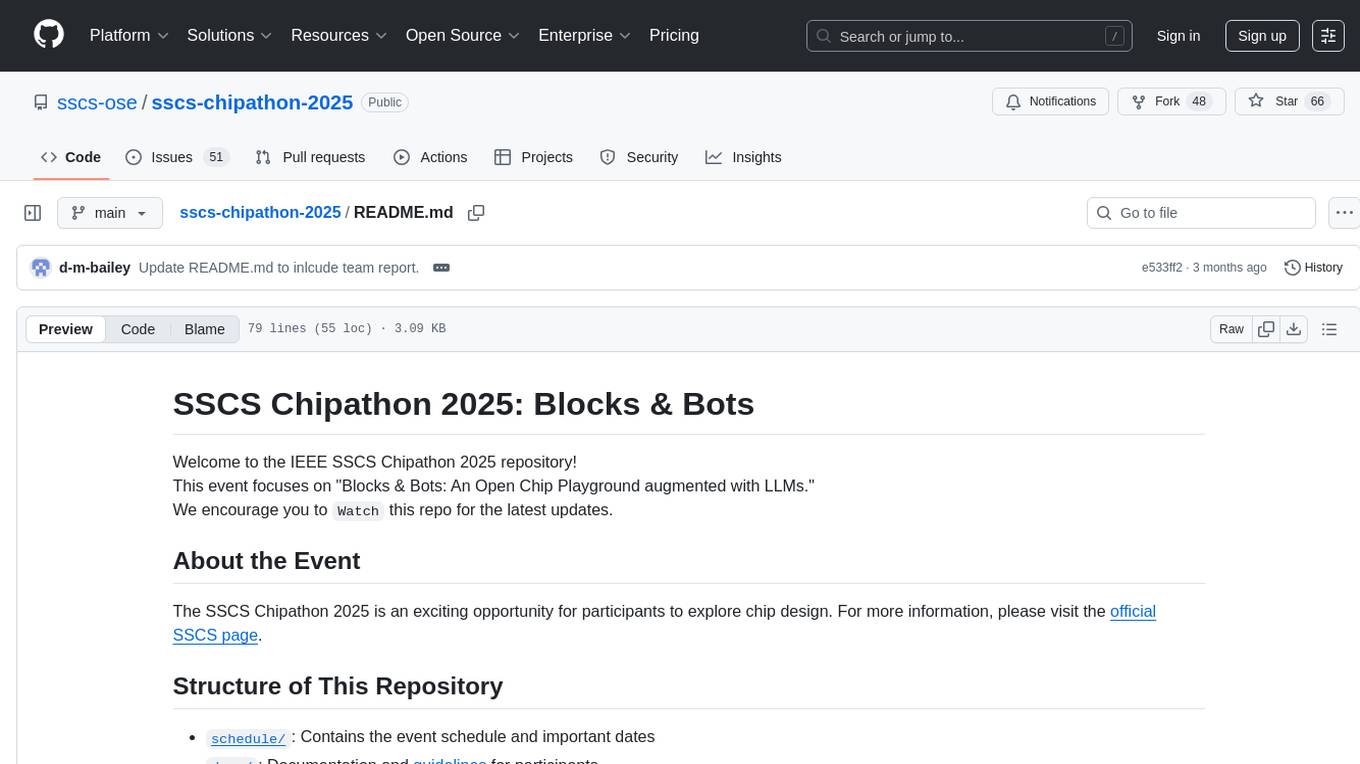The height and width of the screenshot is (764, 1360).
Task: Copy raw file contents
Action: 1266,329
